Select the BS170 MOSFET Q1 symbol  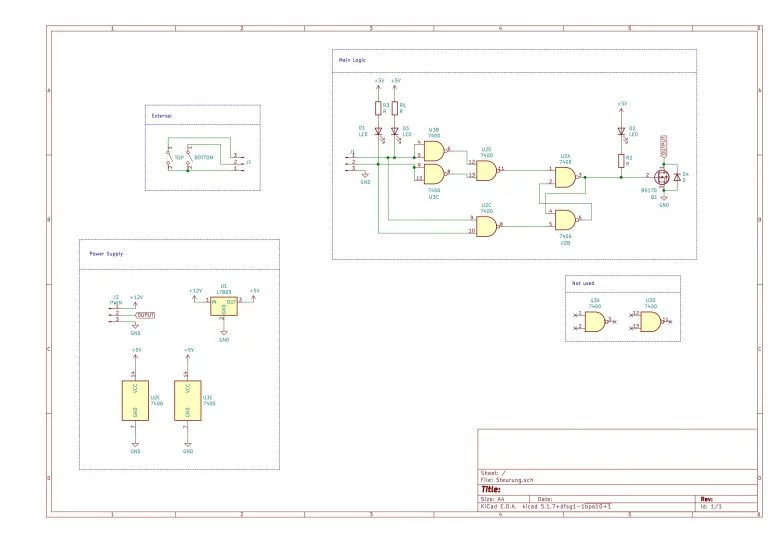(x=662, y=178)
